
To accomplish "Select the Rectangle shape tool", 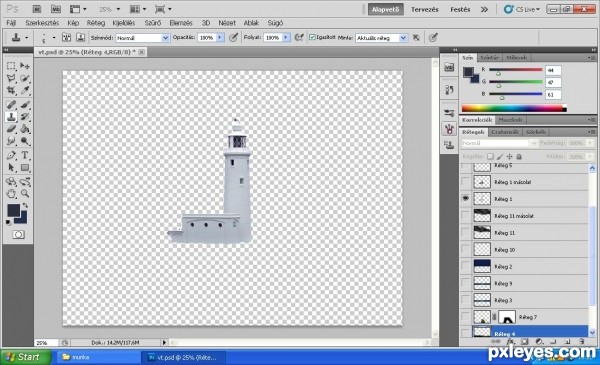I will coord(25,168).
